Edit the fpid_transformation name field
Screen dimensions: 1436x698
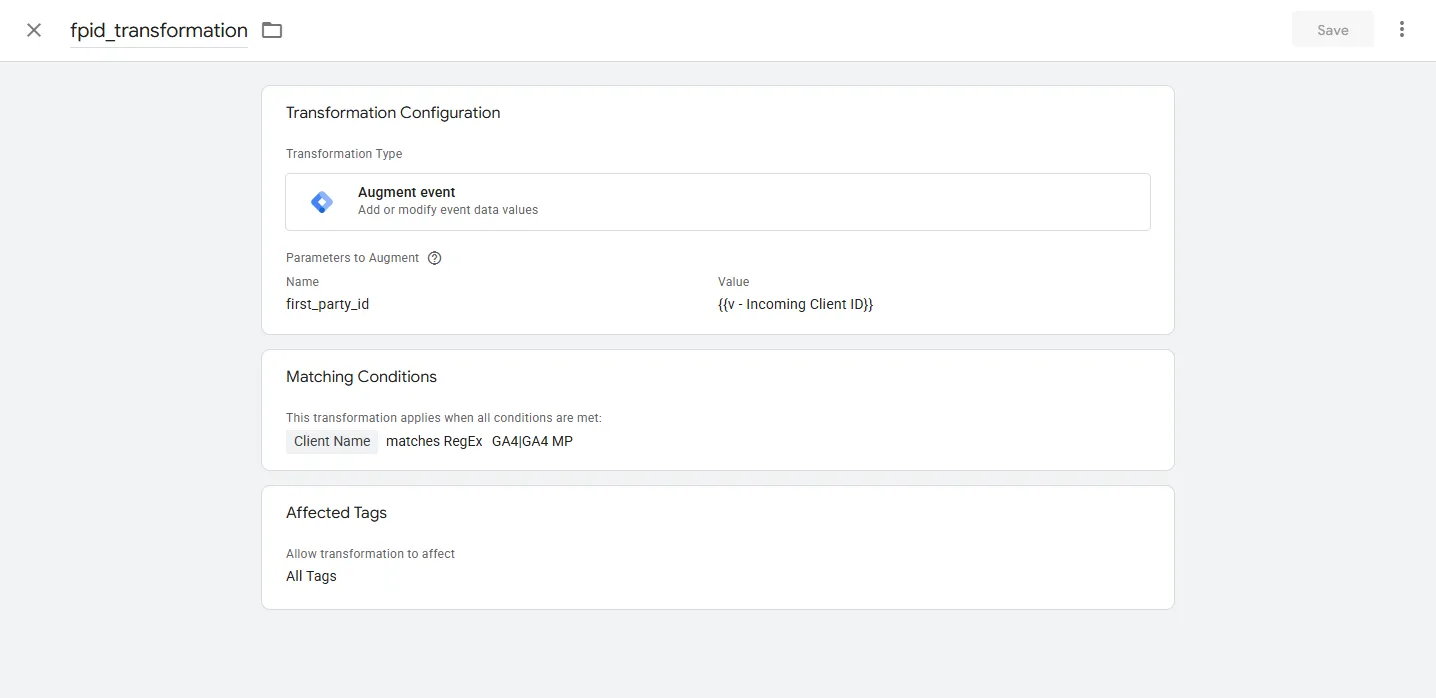pyautogui.click(x=159, y=30)
